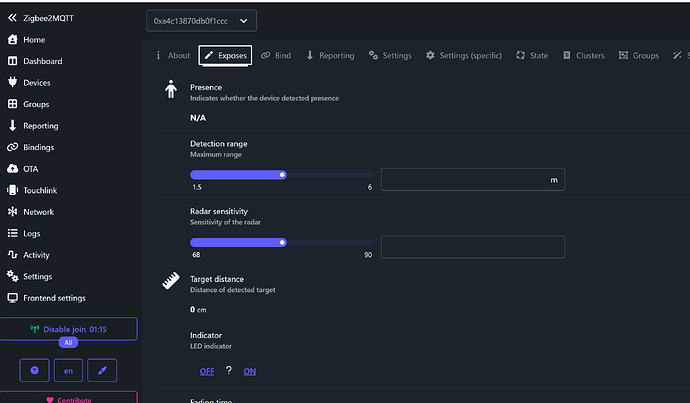Open the theme brush button
This screenshot has height=403, width=690.
(x=103, y=370)
